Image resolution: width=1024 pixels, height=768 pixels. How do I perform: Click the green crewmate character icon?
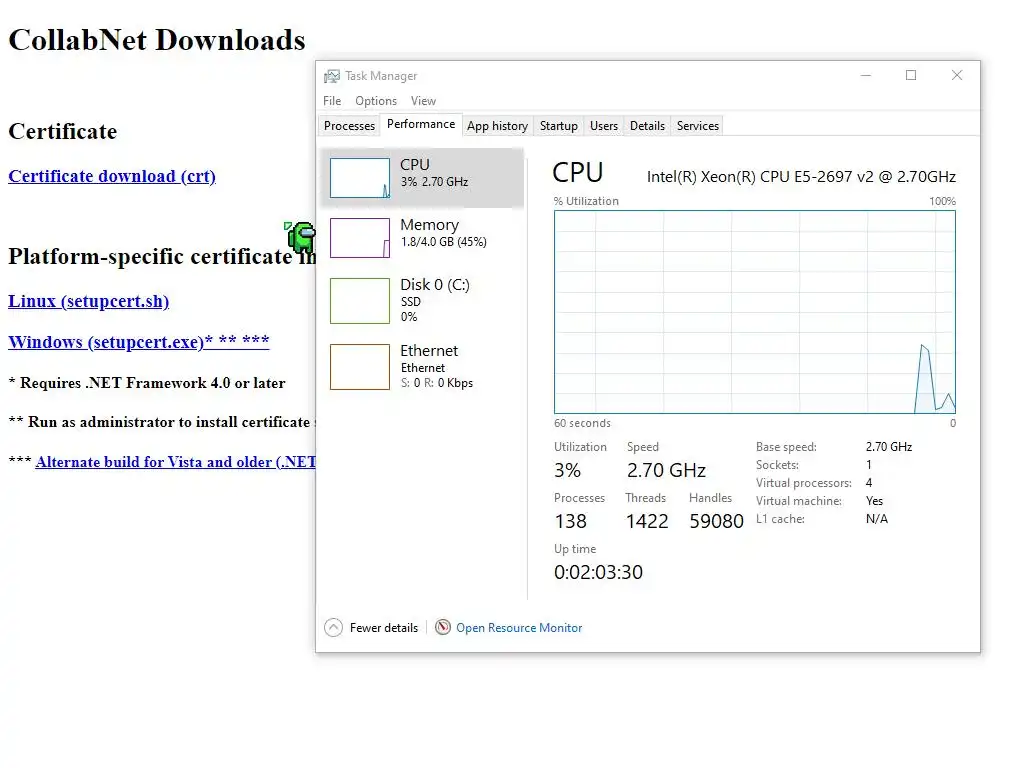301,237
